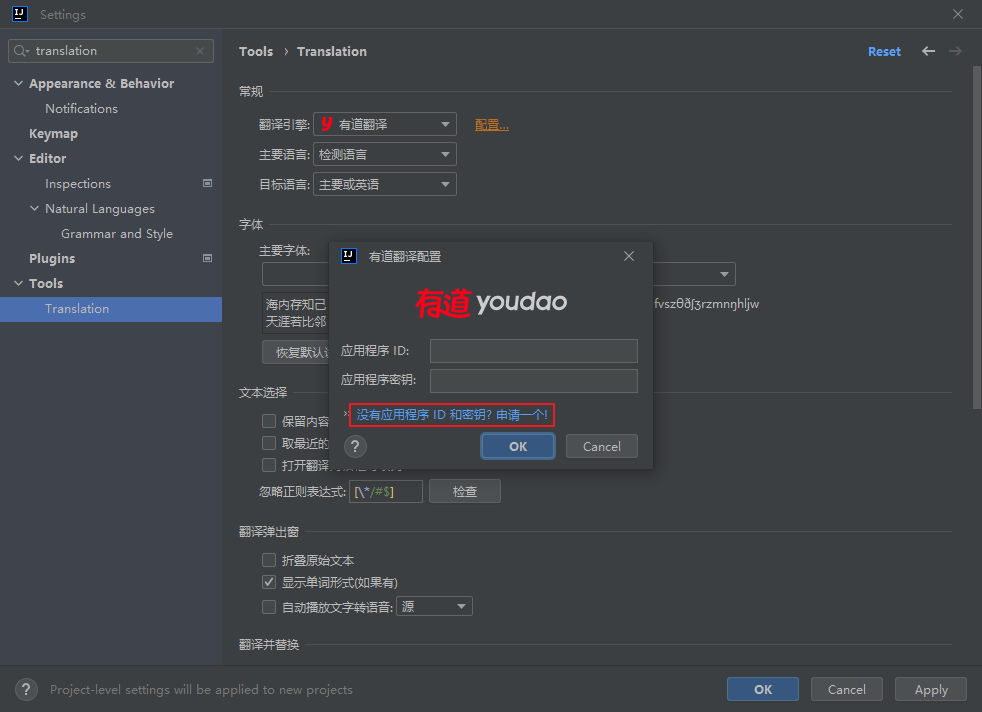Click Tools in the breadcrumb
The height and width of the screenshot is (712, 982).
[256, 51]
